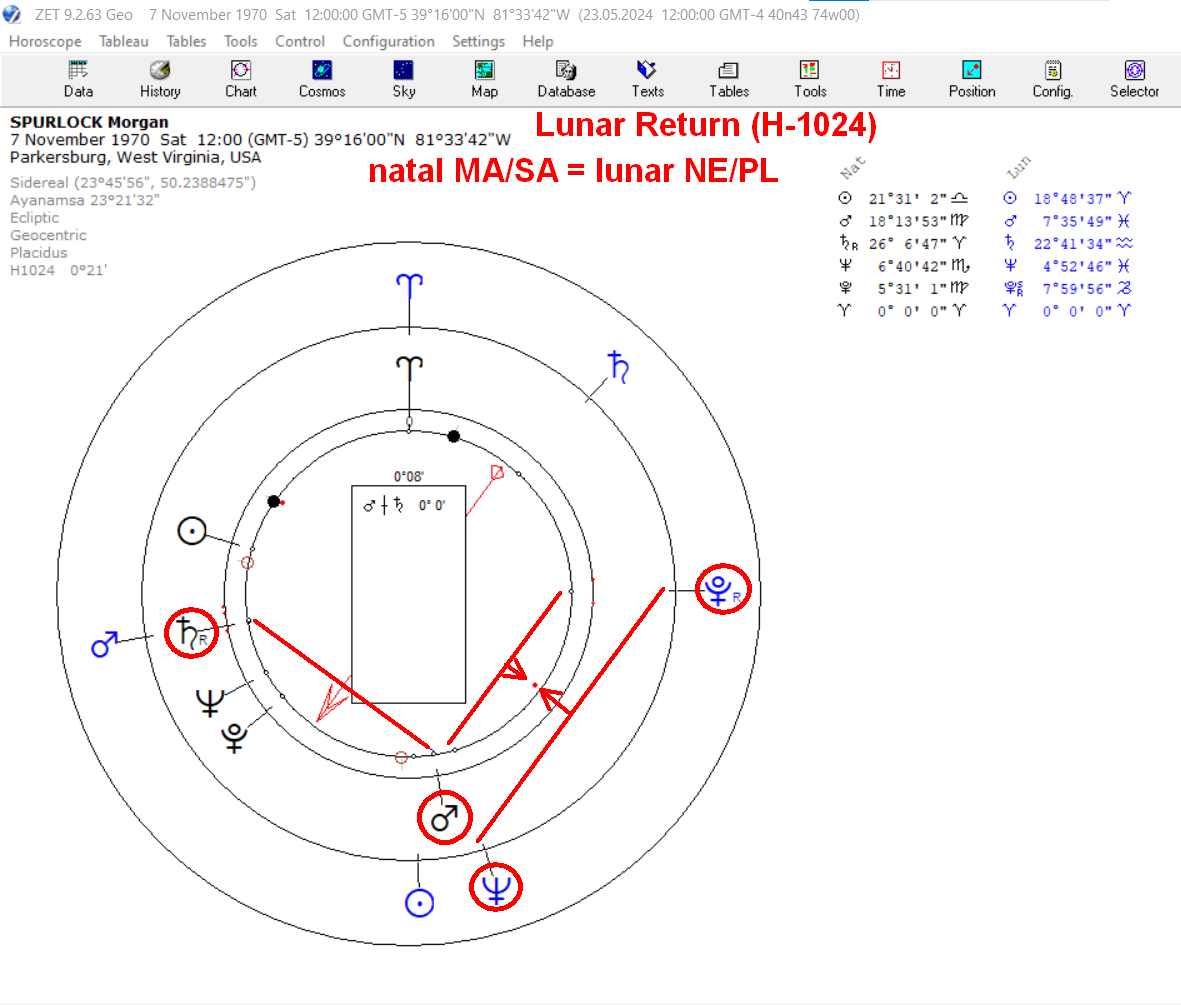Viewport: 1181px width, 1005px height.
Task: Open the Map toolbar icon
Action: pos(484,79)
